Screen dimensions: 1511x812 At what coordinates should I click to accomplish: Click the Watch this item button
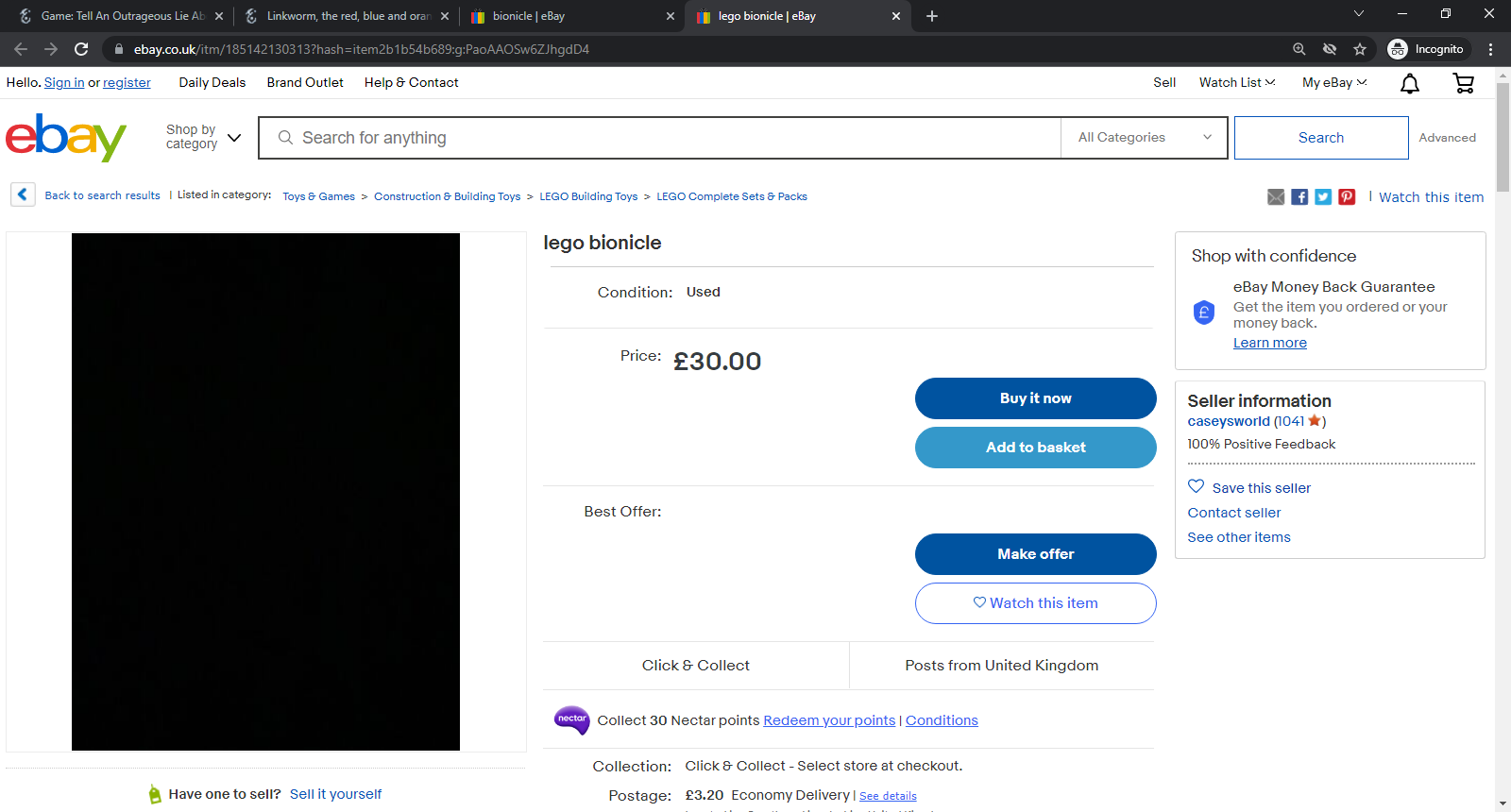[1036, 603]
